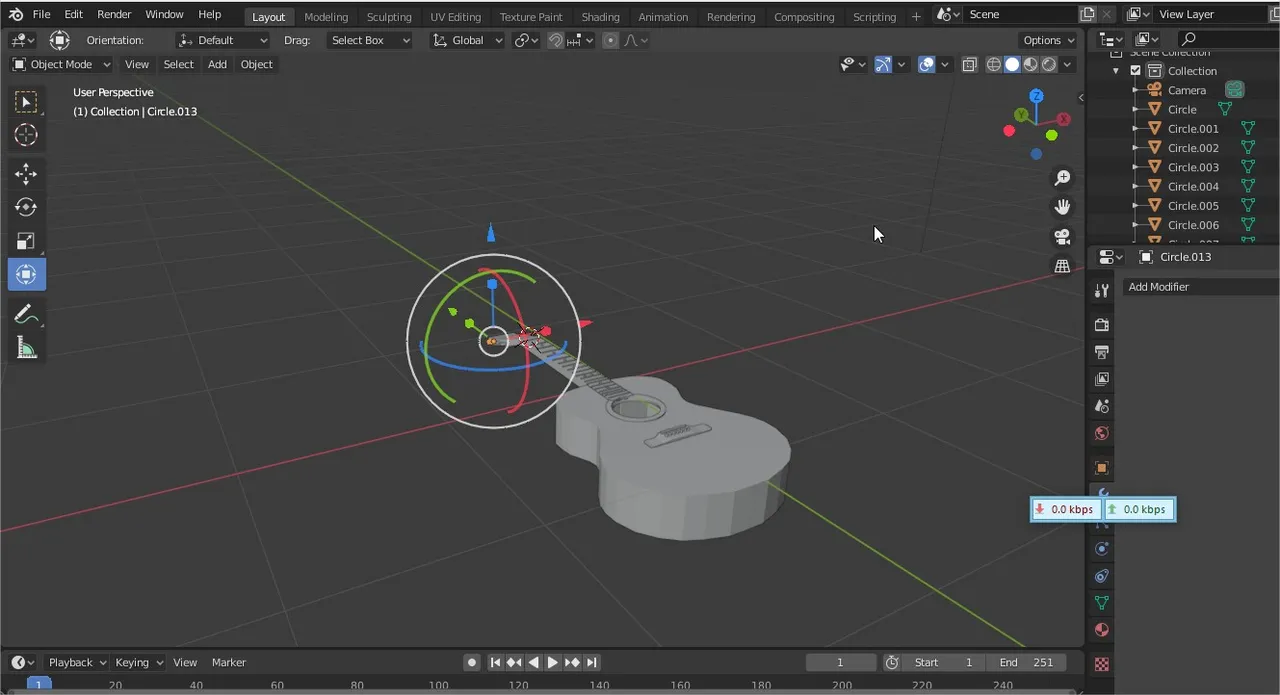1280x695 pixels.
Task: Open the Object Constraints properties tab
Action: [1102, 576]
